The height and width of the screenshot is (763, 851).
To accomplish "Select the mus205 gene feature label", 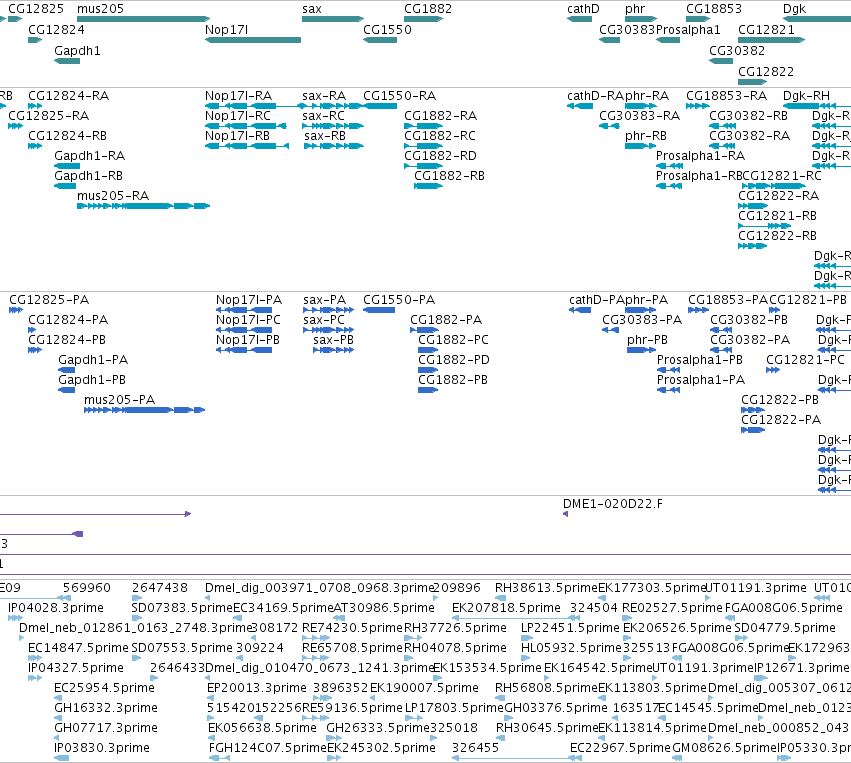I will 100,9.
